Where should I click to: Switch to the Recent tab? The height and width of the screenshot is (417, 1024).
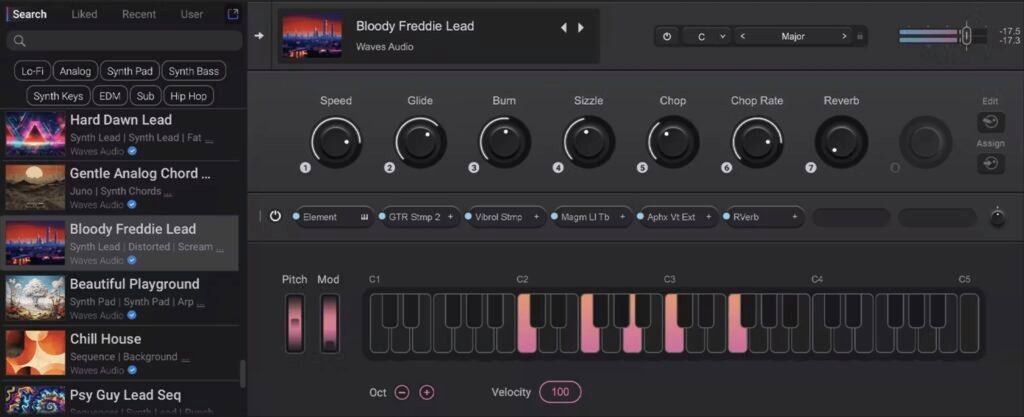[x=139, y=14]
